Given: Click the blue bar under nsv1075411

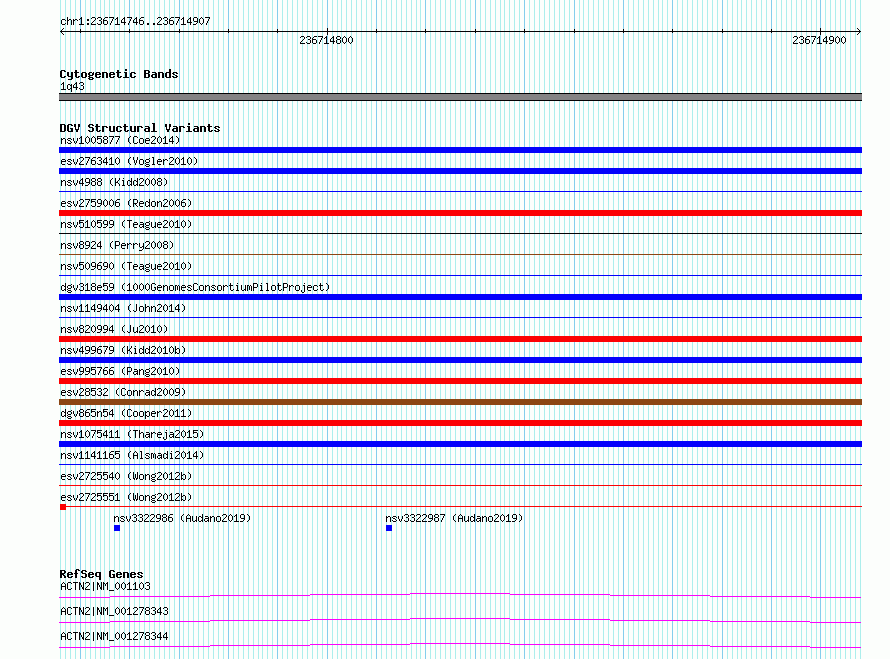Looking at the screenshot, I should pos(460,444).
